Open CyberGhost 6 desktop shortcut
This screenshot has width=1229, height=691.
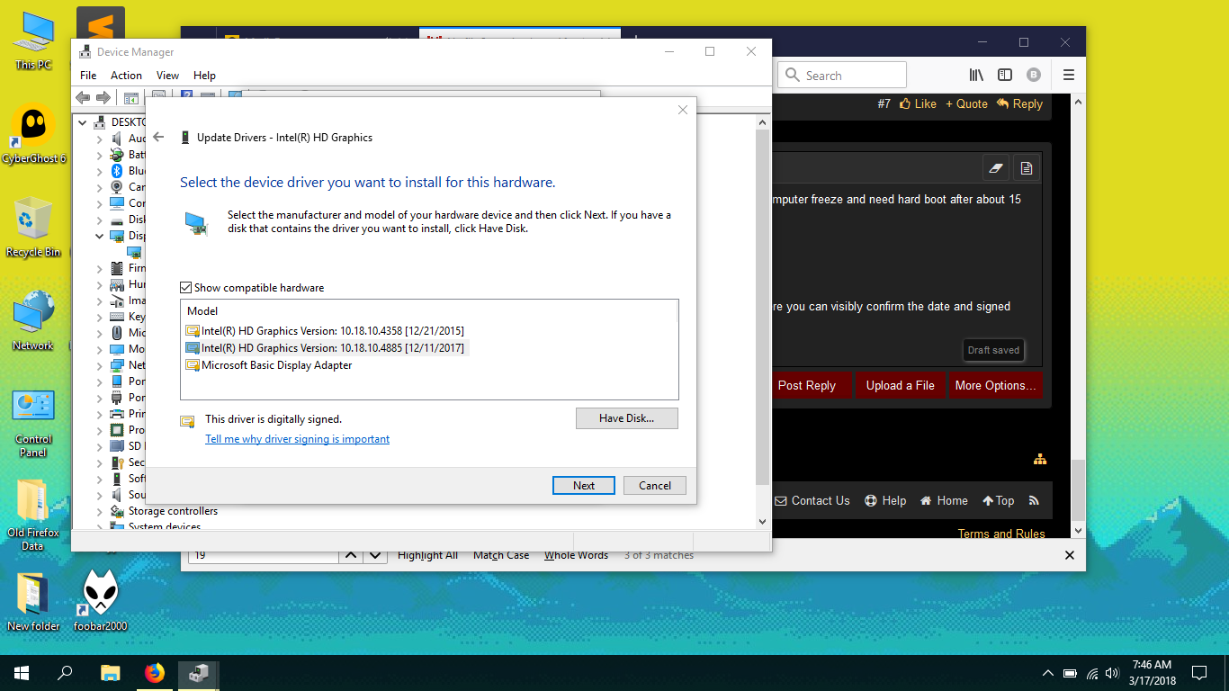(33, 134)
